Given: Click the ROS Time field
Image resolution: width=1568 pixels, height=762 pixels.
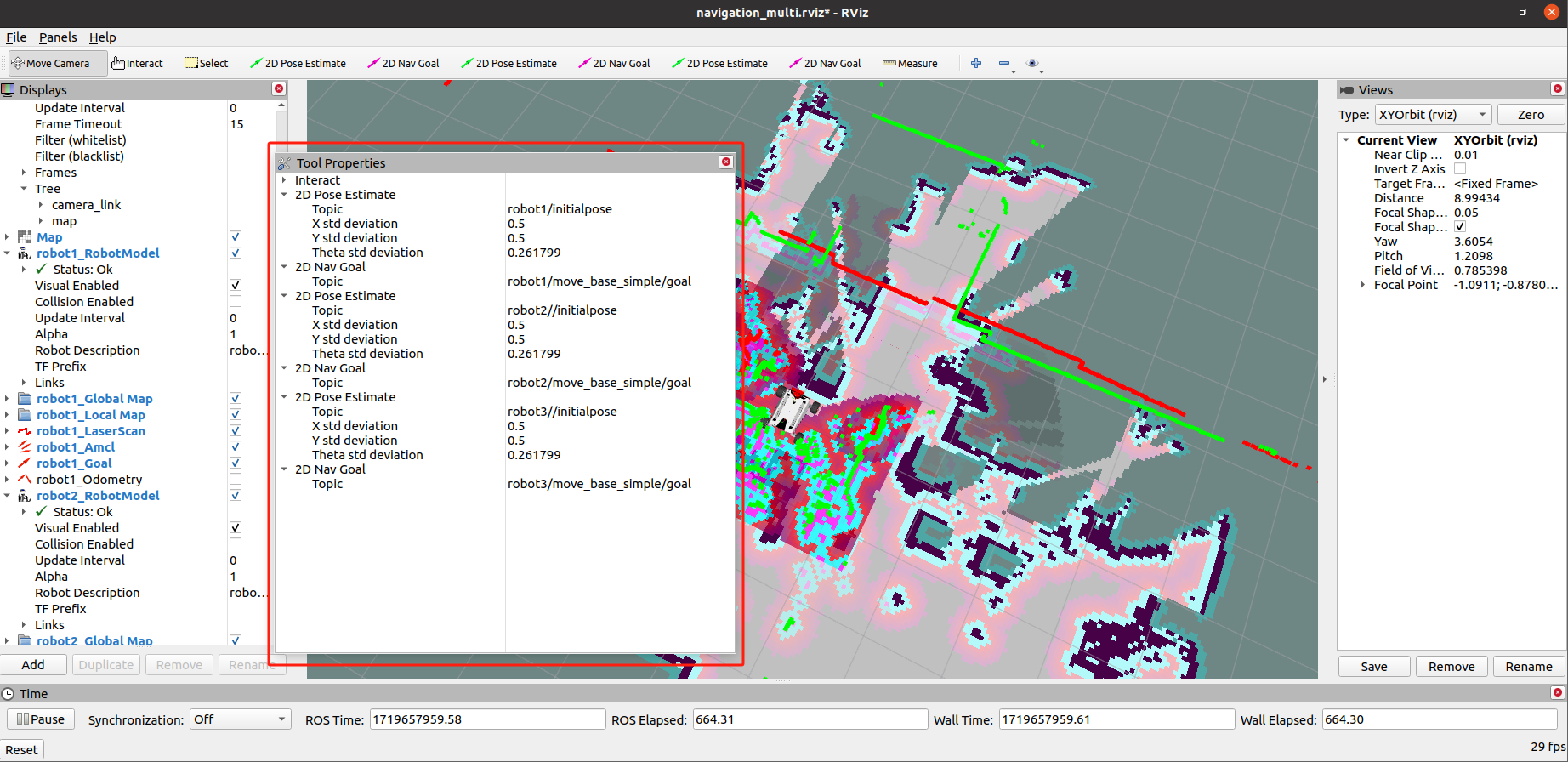Looking at the screenshot, I should tap(487, 719).
